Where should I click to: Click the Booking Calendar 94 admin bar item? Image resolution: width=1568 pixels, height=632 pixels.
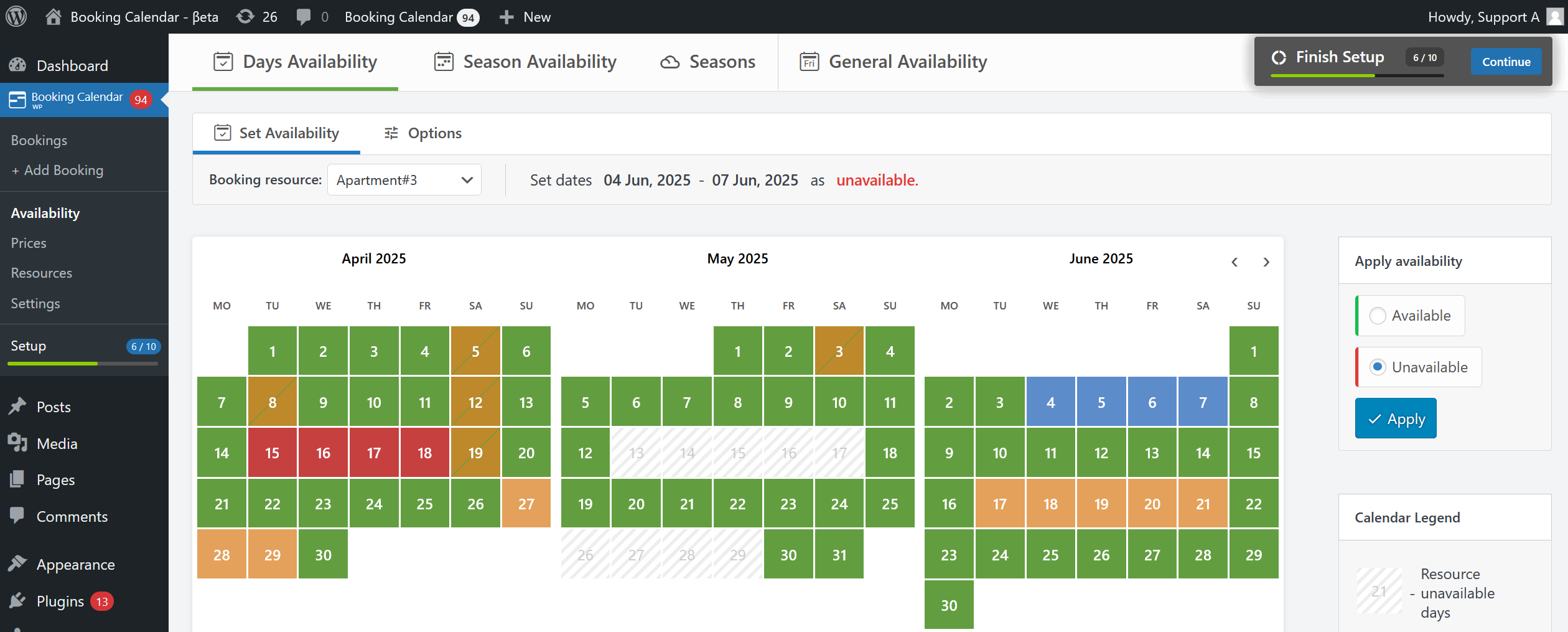tap(412, 17)
